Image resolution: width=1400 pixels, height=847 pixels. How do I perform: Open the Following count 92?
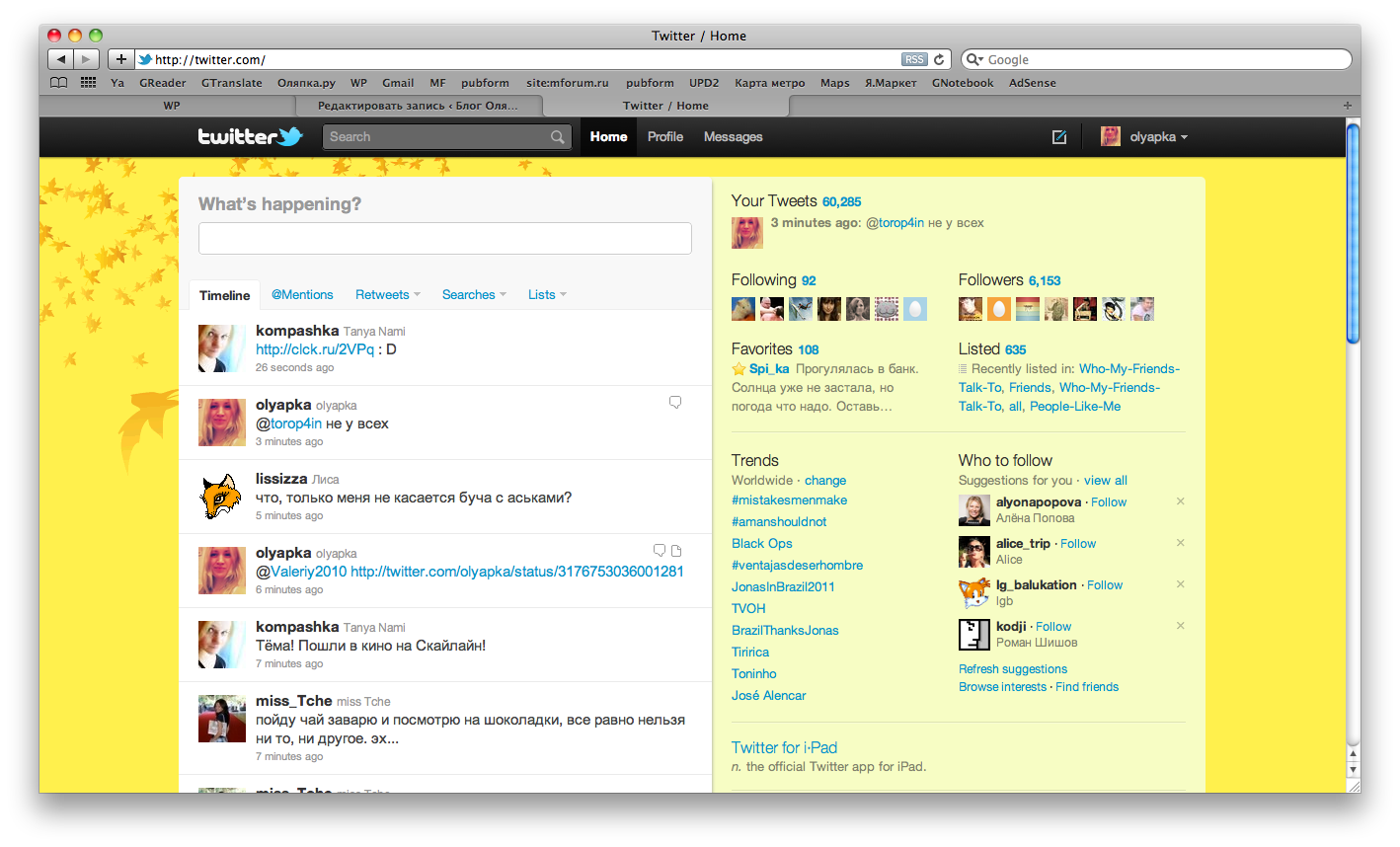click(x=809, y=280)
